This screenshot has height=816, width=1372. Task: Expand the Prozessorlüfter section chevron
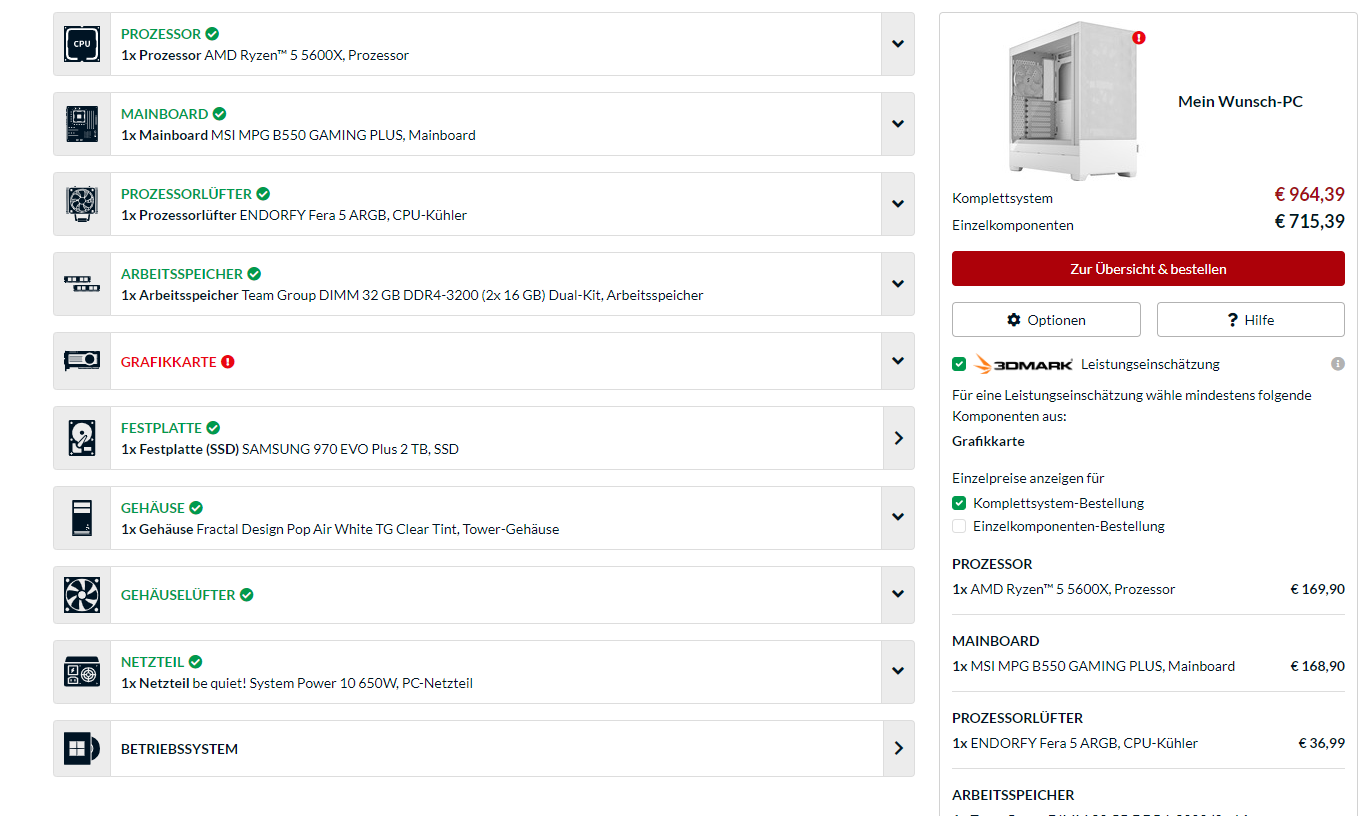[898, 204]
